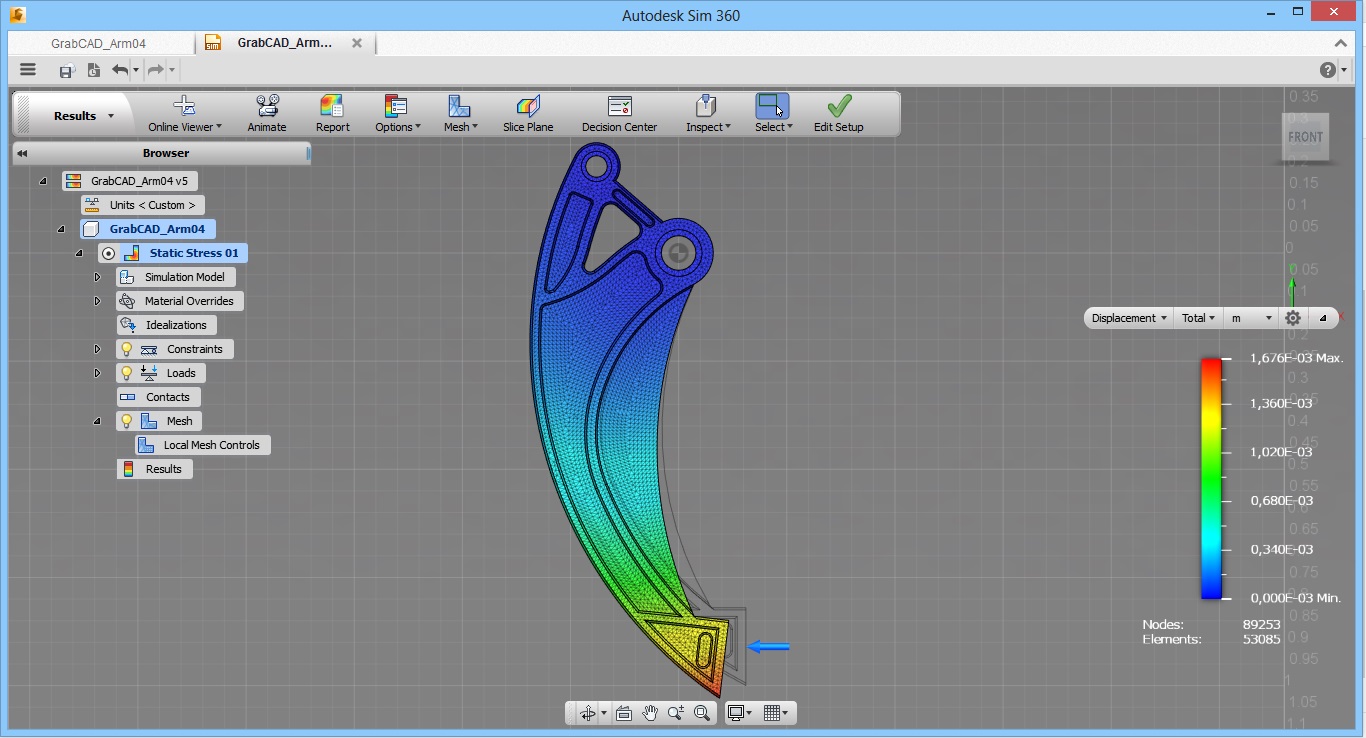
Task: Open legend settings gear icon
Action: tap(1293, 318)
